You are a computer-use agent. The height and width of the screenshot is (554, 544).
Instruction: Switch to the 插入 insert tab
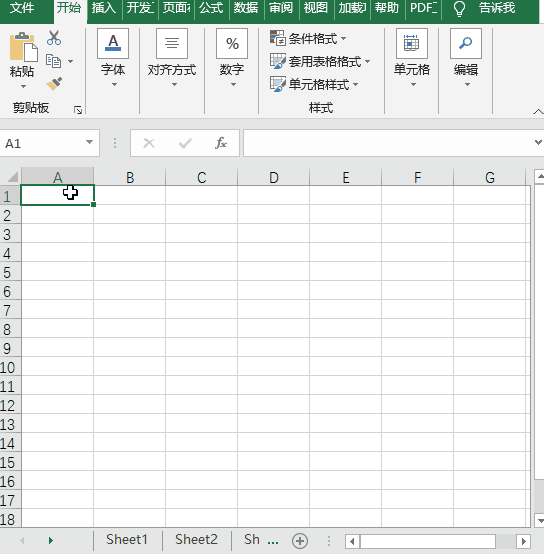pos(104,8)
